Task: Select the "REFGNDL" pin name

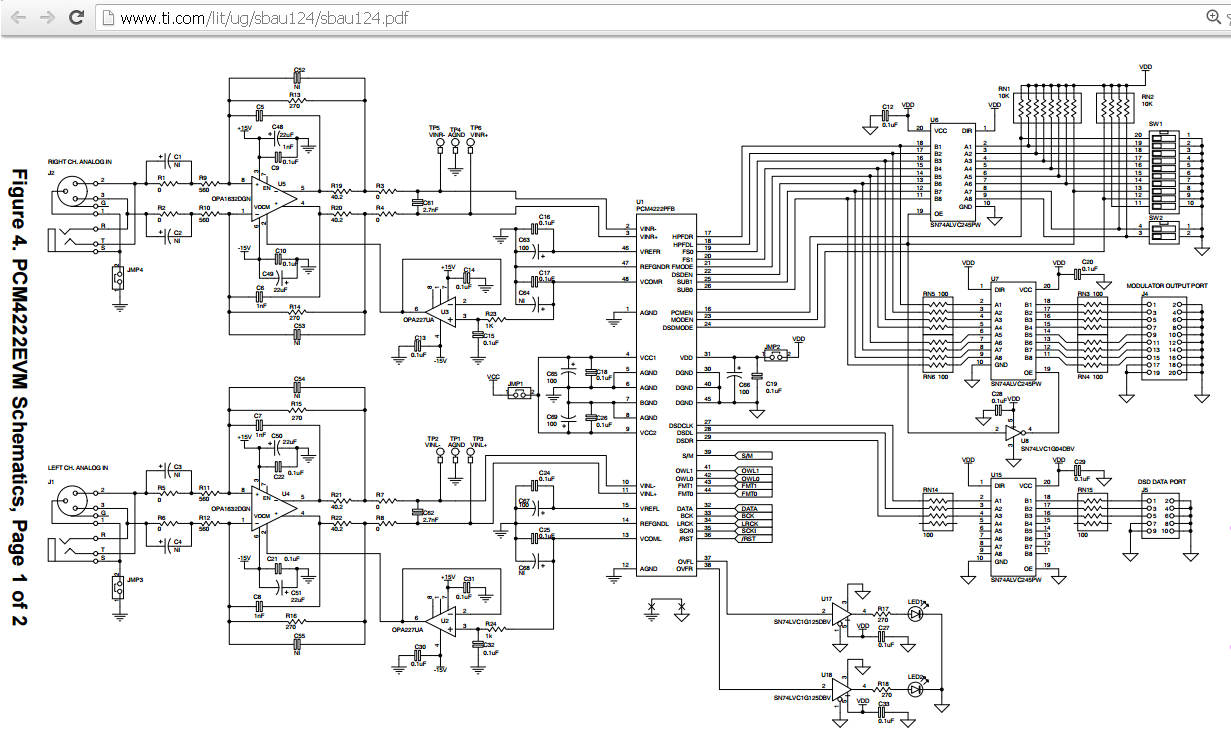Action: 655,523
